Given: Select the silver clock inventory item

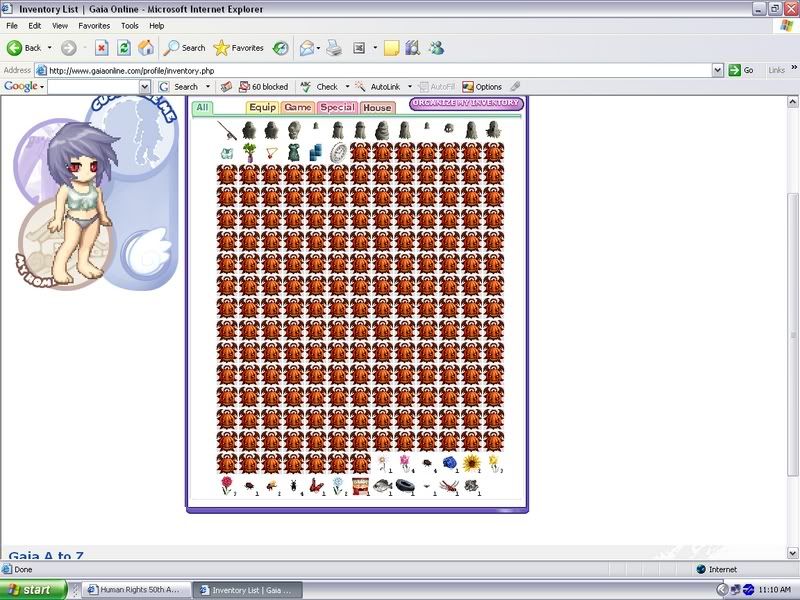Looking at the screenshot, I should point(338,153).
